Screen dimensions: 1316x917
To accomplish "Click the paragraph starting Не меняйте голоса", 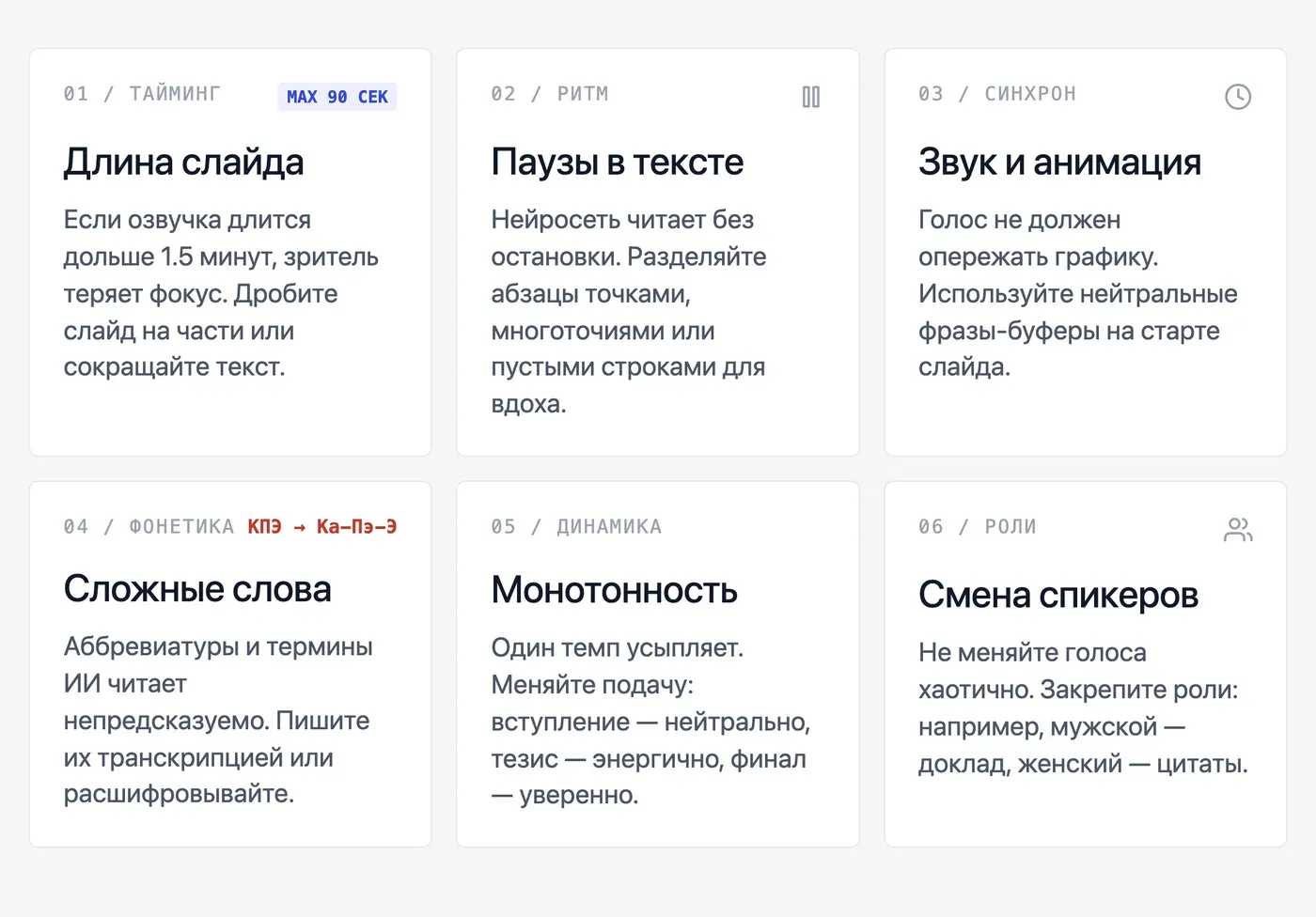I will [x=1083, y=707].
